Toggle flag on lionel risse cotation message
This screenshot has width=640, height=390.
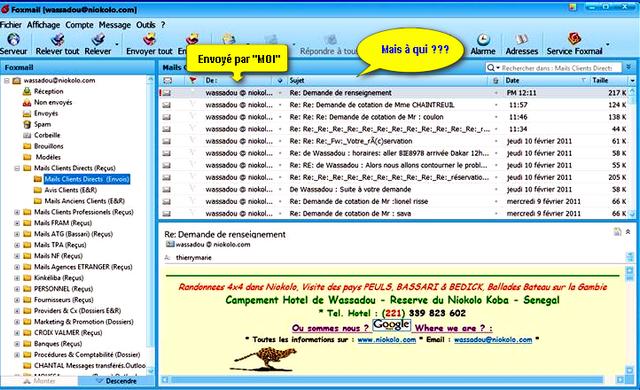click(192, 202)
